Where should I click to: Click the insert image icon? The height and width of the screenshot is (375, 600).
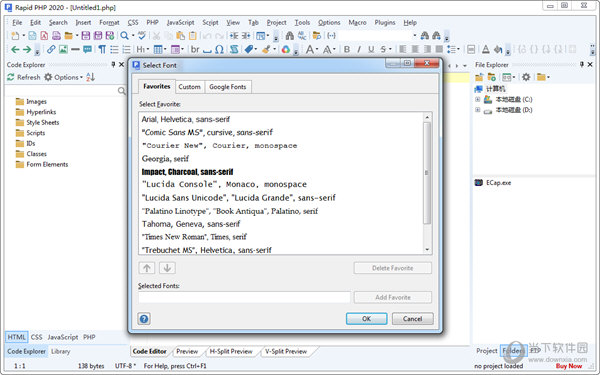(x=63, y=49)
